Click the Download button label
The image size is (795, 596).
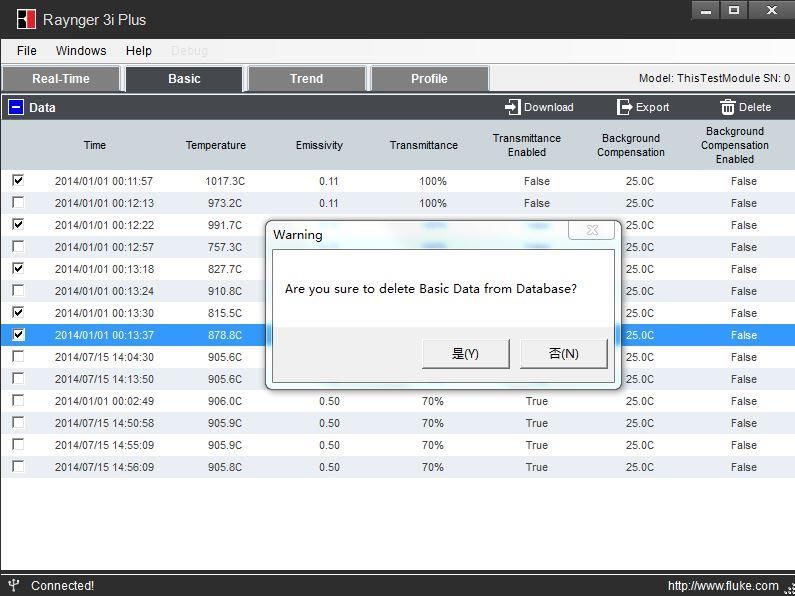(549, 107)
